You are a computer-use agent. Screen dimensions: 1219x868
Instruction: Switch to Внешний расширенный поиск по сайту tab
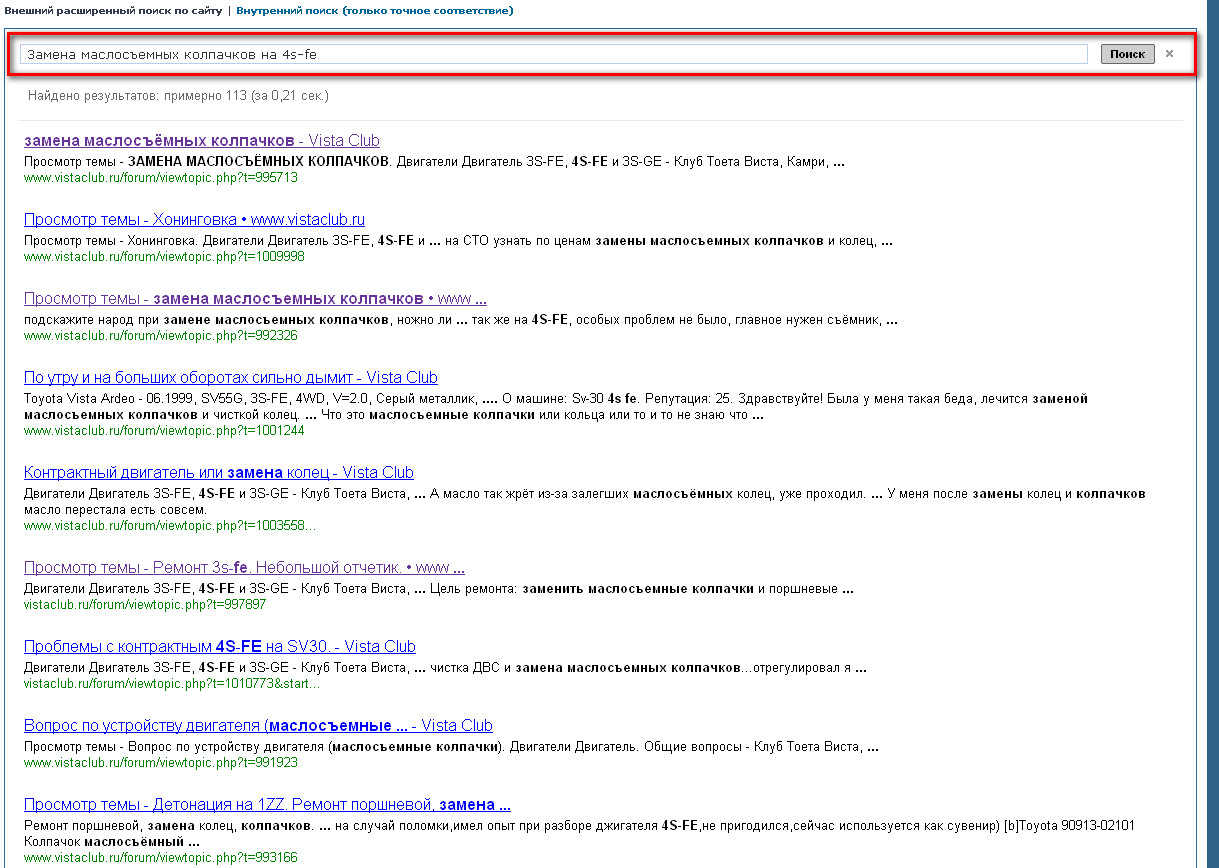(113, 10)
